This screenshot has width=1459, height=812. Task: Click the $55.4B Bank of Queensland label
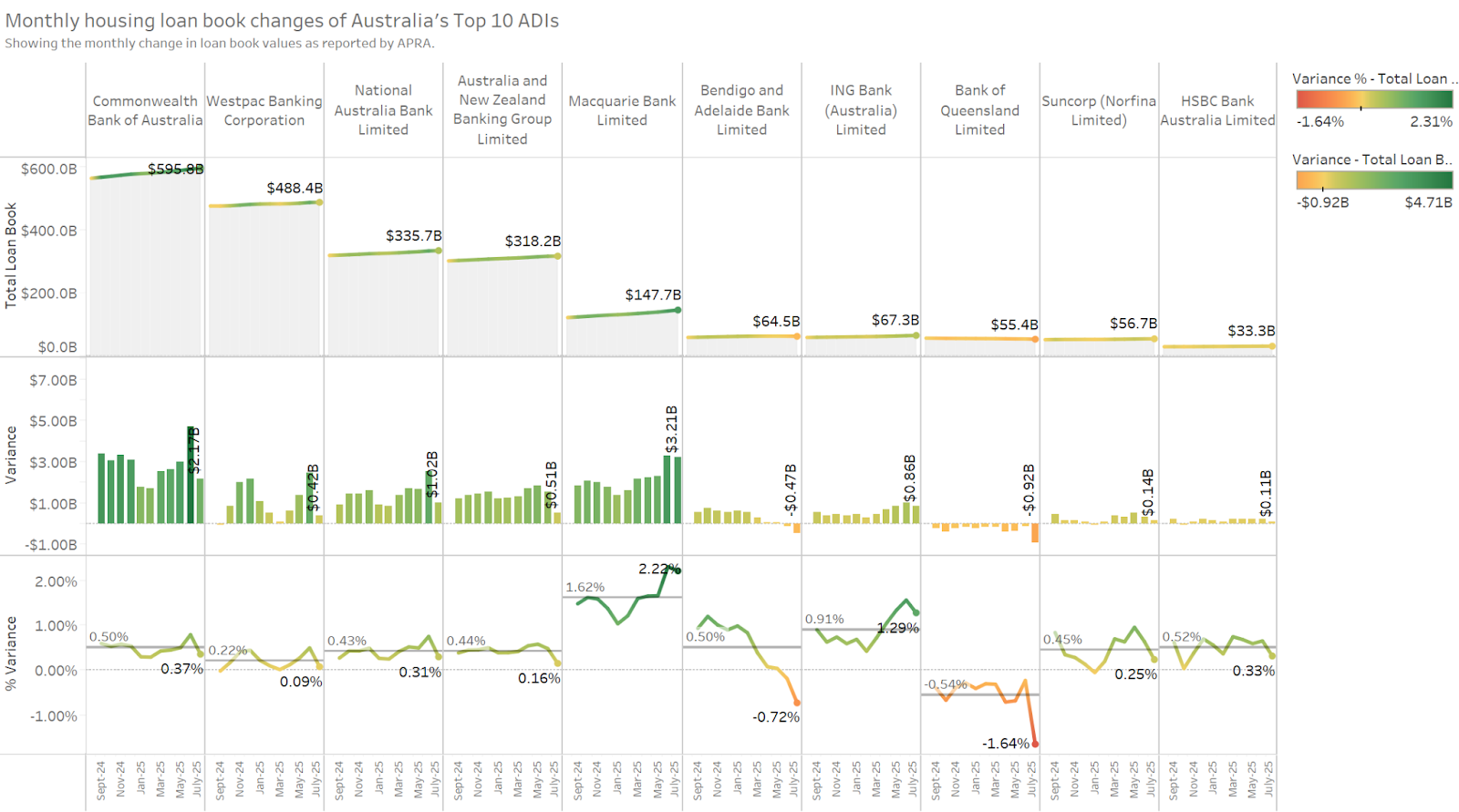point(1014,324)
